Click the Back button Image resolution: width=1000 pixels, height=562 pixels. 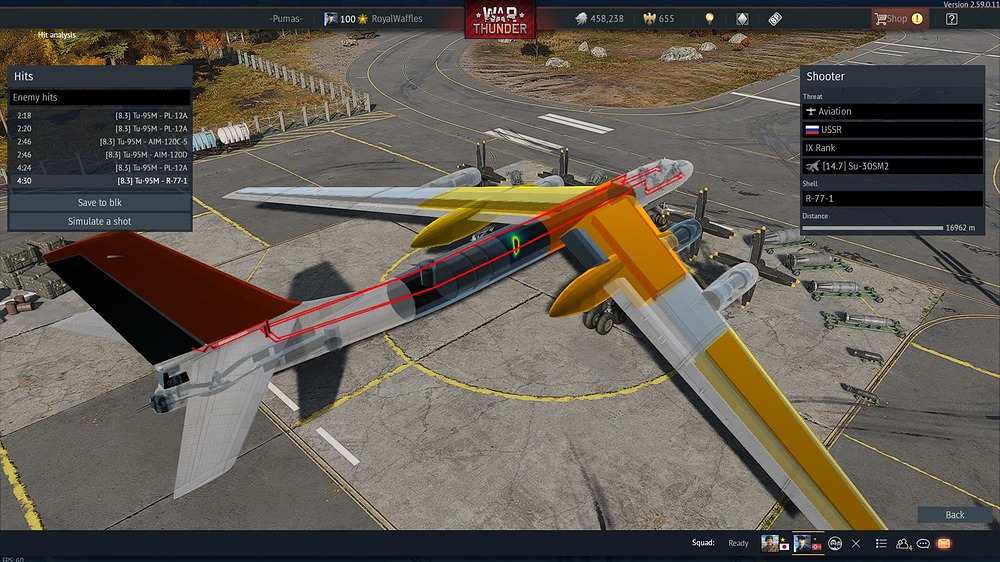955,515
